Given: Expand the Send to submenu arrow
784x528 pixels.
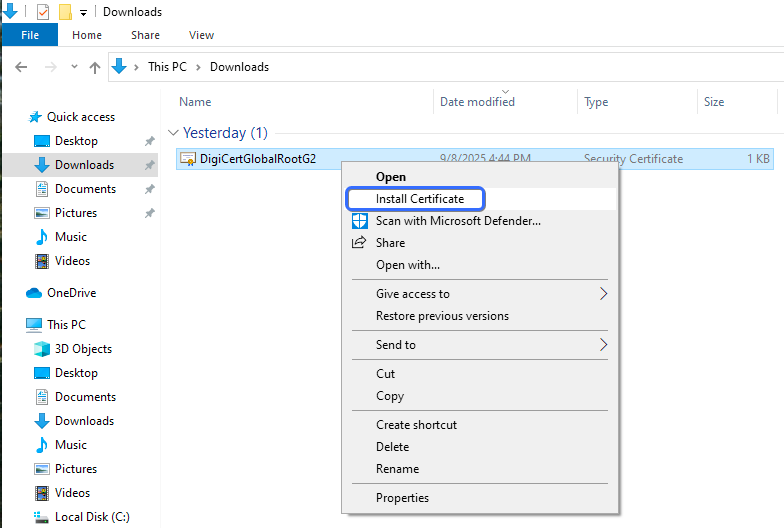Looking at the screenshot, I should (603, 345).
